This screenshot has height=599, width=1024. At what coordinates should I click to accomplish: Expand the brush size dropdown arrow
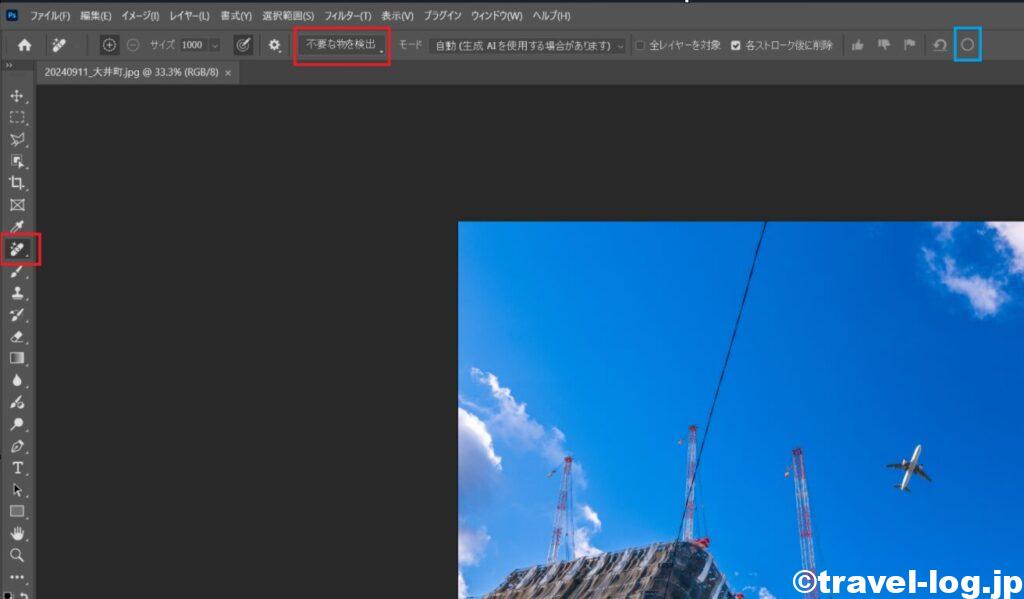point(214,45)
